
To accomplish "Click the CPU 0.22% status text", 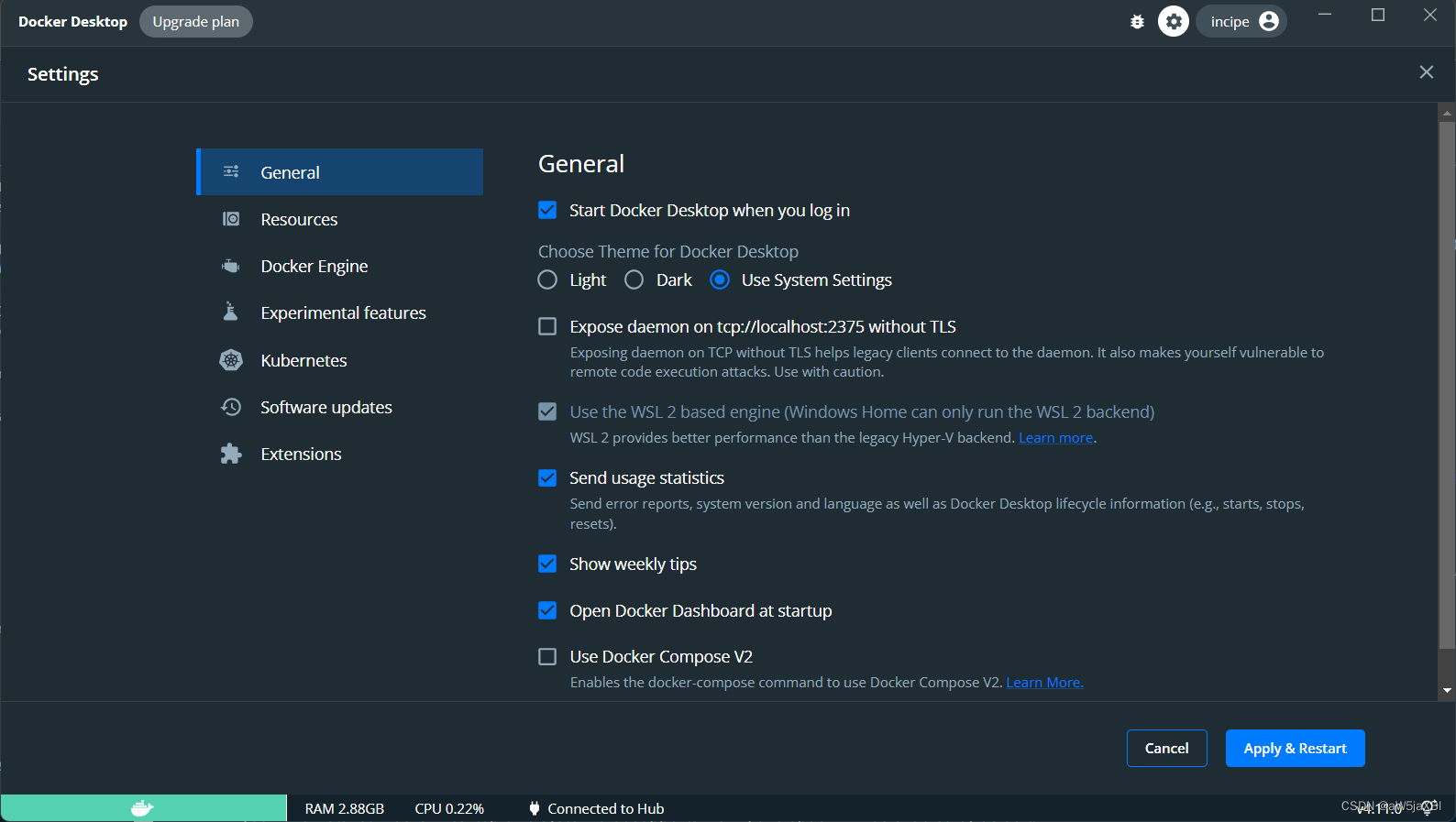I will [x=449, y=808].
